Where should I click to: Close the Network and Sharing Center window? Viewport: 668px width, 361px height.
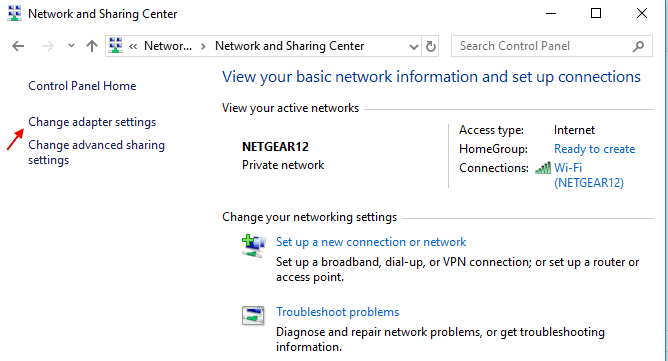(x=642, y=14)
